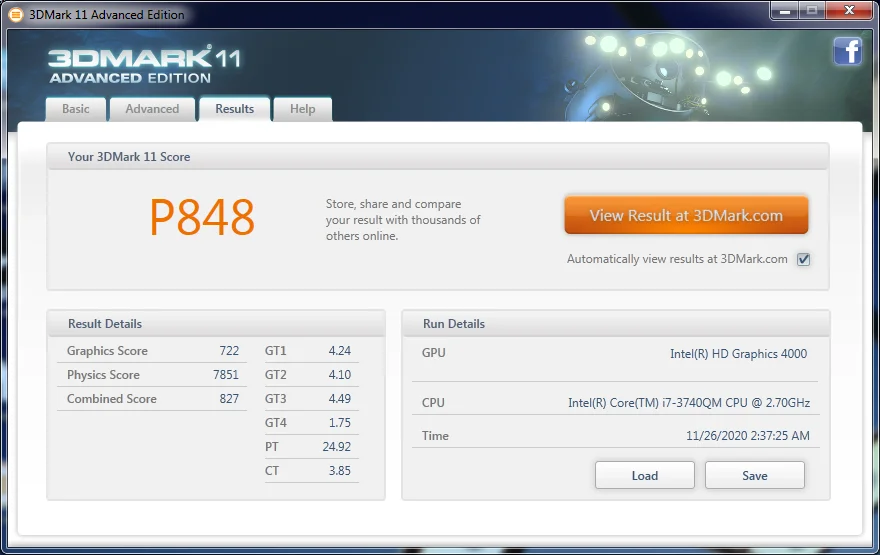Open the Advanced tab
The image size is (880, 555).
tap(152, 109)
